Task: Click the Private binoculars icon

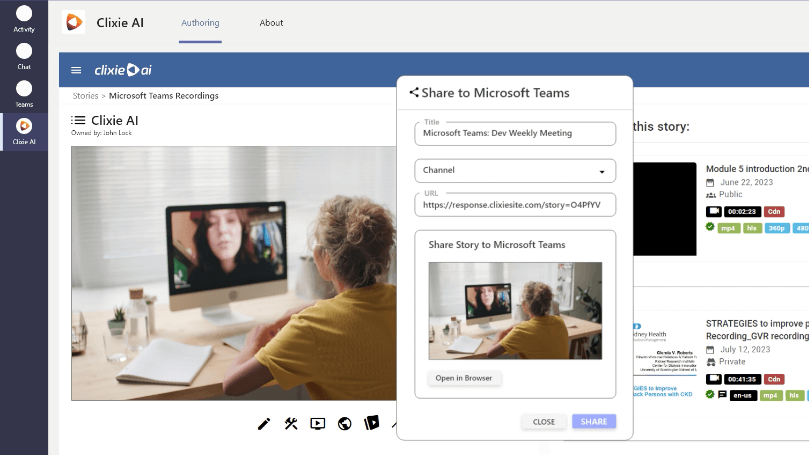Action: (x=711, y=362)
